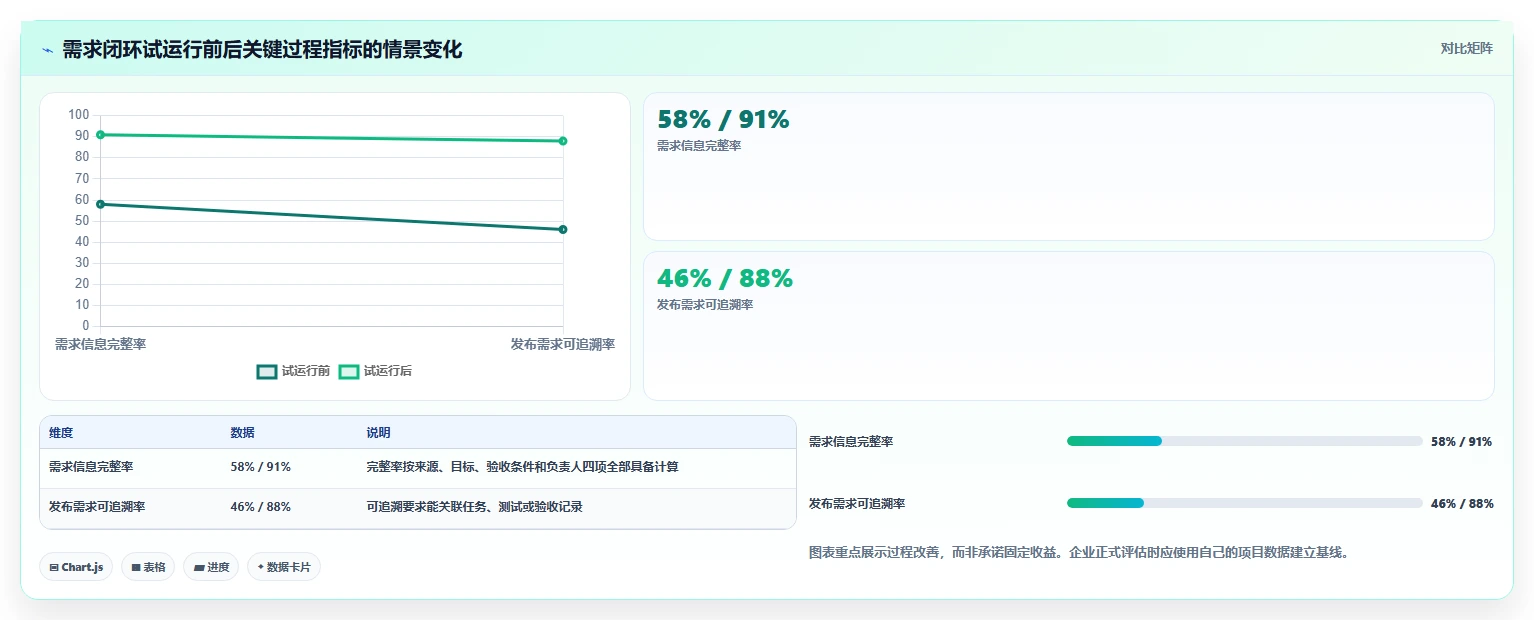Click the 发布需求可追溯率 progress bar
Image resolution: width=1534 pixels, height=620 pixels.
(x=1244, y=503)
